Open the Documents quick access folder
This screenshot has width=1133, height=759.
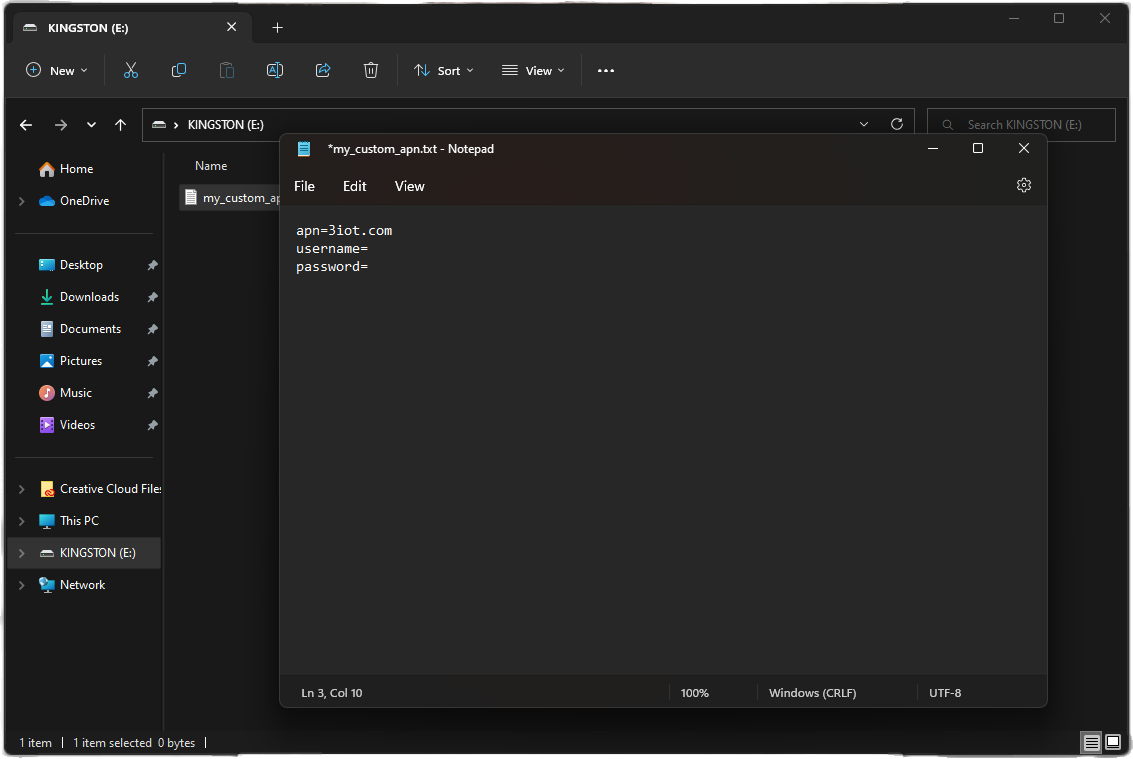[90, 329]
